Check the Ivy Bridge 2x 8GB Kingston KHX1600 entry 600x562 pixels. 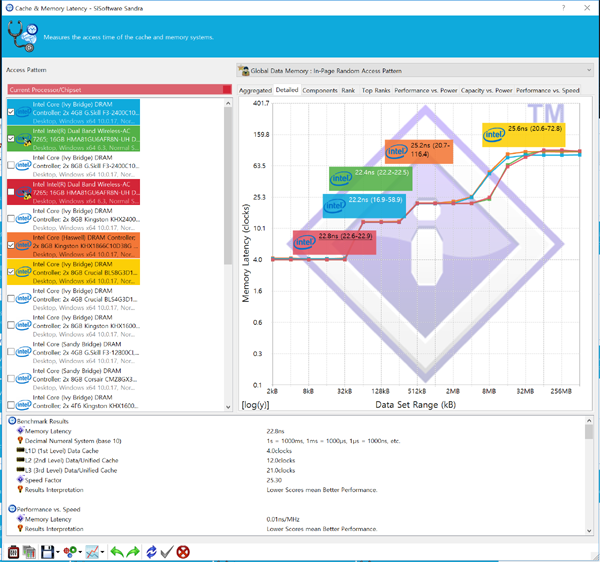coord(11,326)
